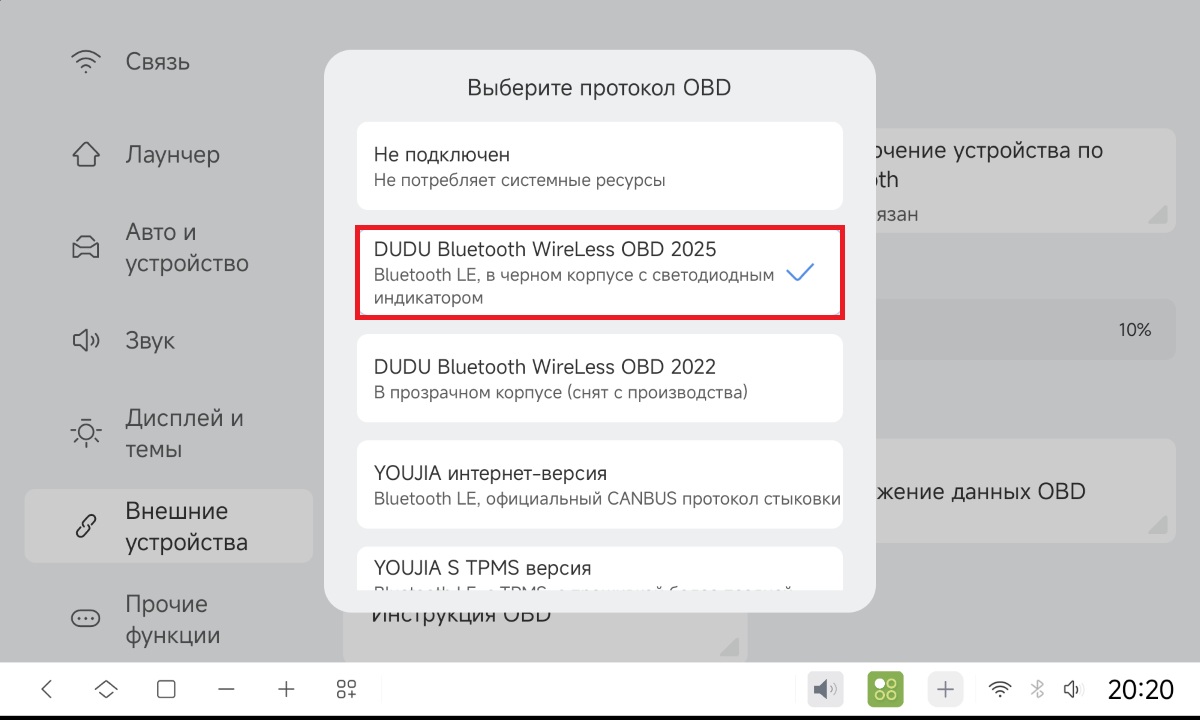
Task: Tap the Wi-Fi status icon in system tray
Action: (x=999, y=689)
